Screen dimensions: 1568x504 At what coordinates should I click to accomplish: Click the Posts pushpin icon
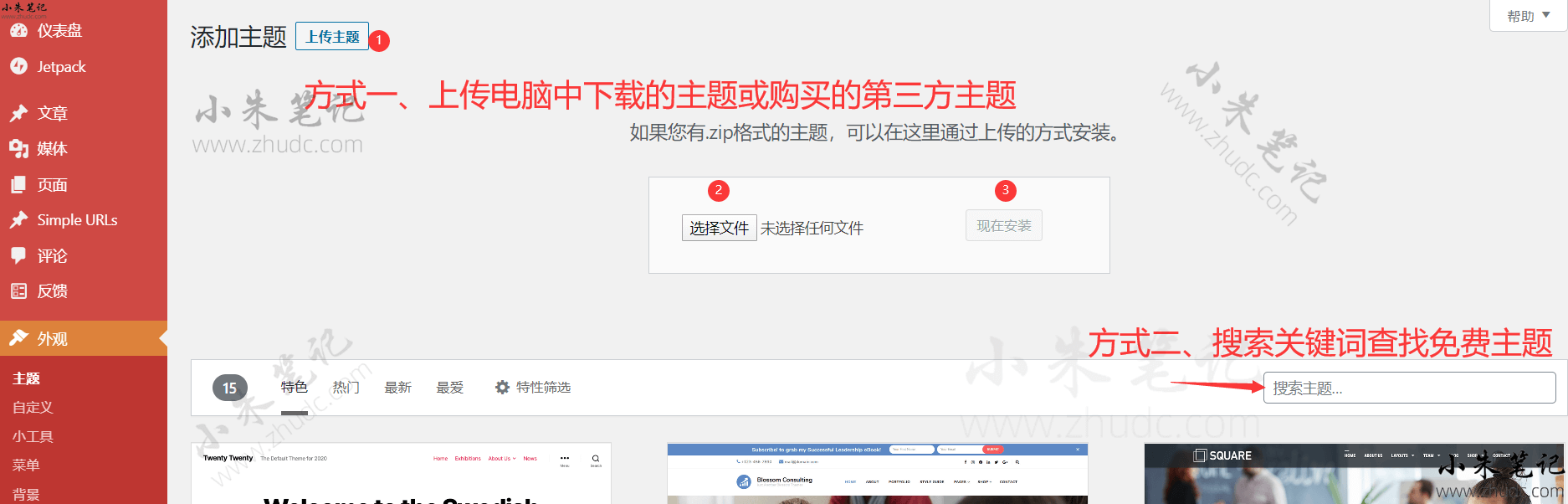pyautogui.click(x=18, y=113)
